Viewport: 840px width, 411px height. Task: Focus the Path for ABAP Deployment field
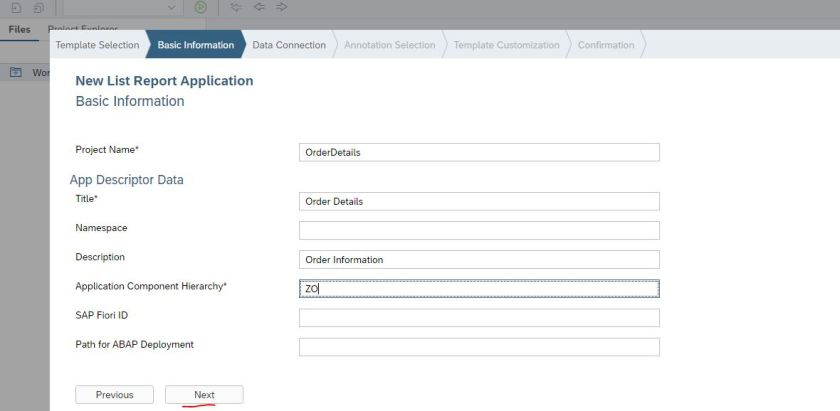pos(479,347)
